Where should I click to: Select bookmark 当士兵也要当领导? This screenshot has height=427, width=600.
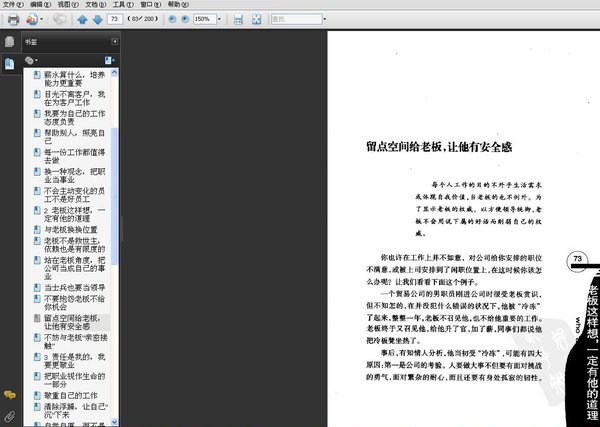(74, 287)
